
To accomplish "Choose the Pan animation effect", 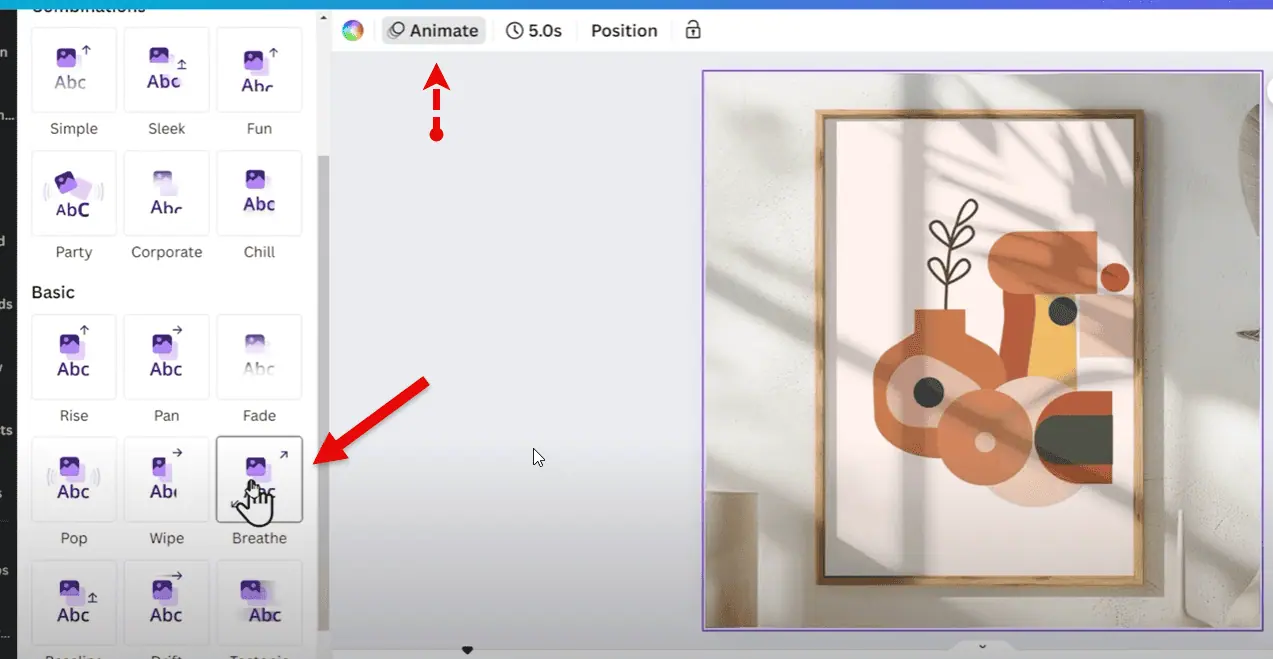I will 166,357.
